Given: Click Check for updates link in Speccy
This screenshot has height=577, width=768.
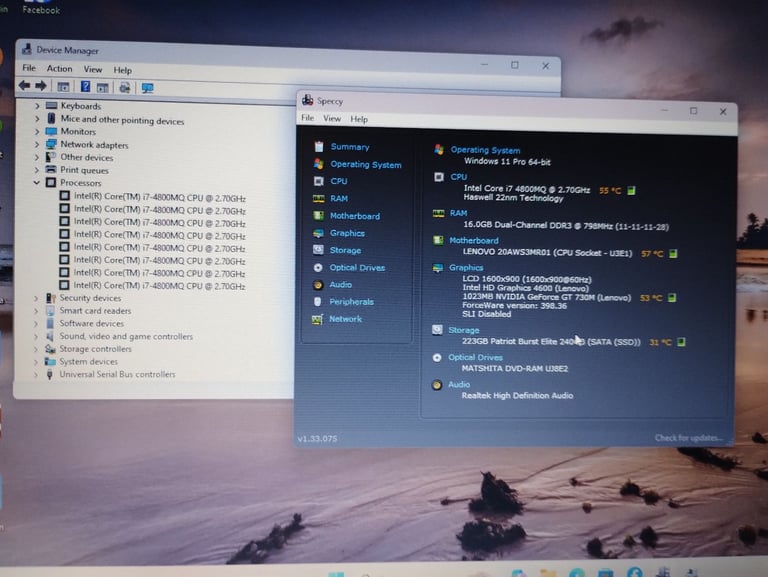Looking at the screenshot, I should point(688,437).
